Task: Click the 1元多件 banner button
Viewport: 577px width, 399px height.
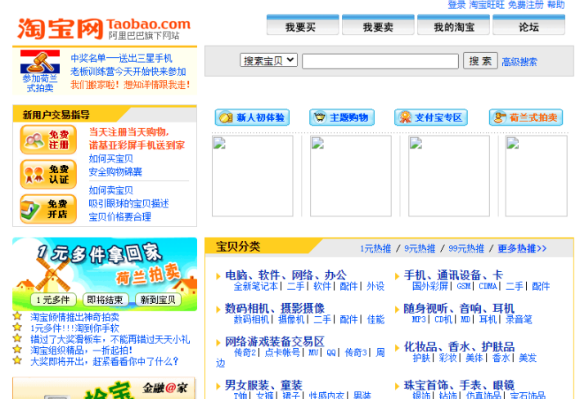Action: point(53,300)
